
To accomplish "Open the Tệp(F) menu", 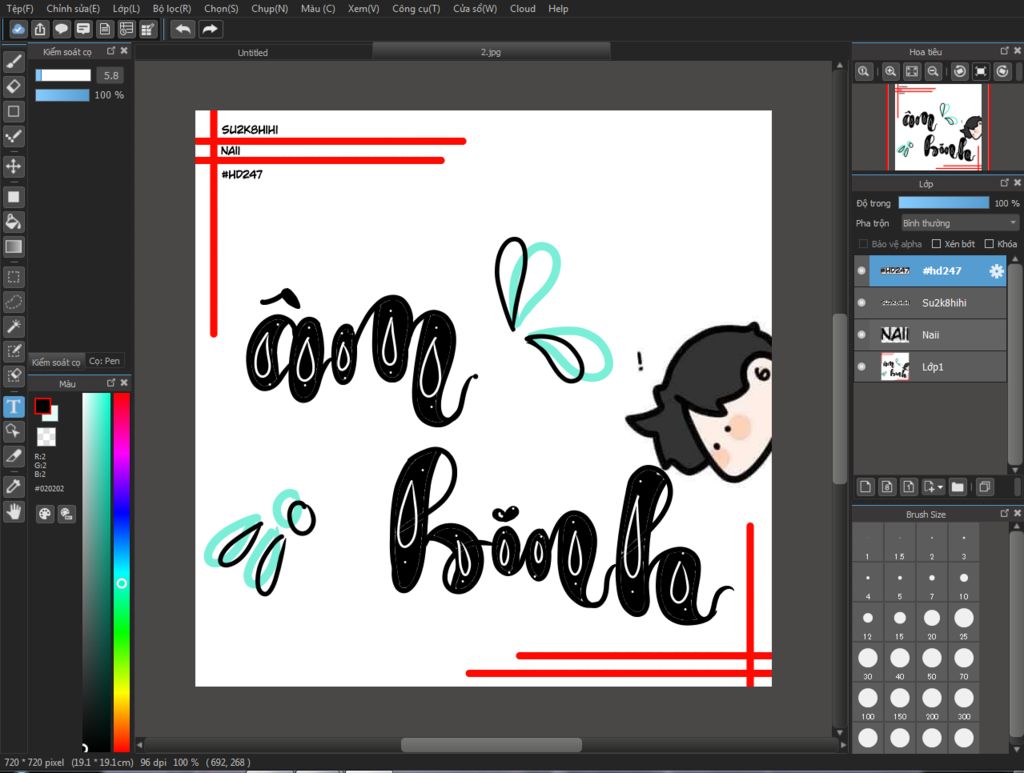I will tap(20, 8).
